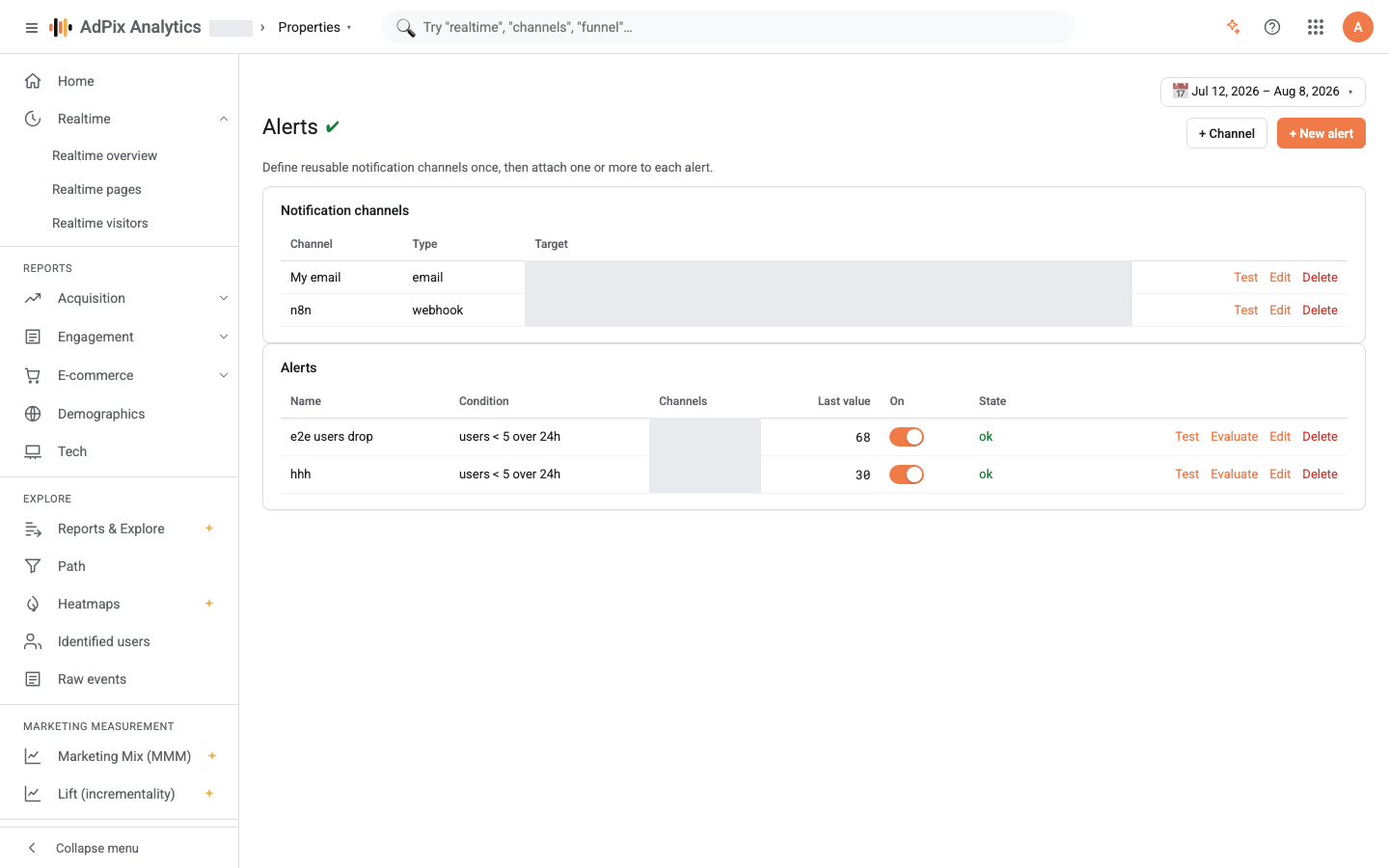Click the Engagement list icon
This screenshot has width=1389, height=868.
coord(33,337)
